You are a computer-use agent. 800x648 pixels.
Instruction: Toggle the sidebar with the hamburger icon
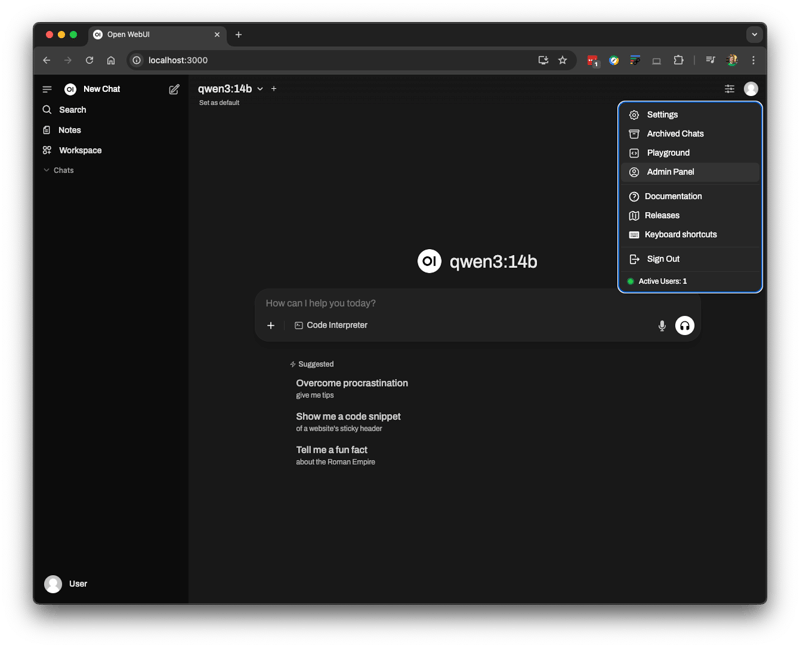coord(47,89)
